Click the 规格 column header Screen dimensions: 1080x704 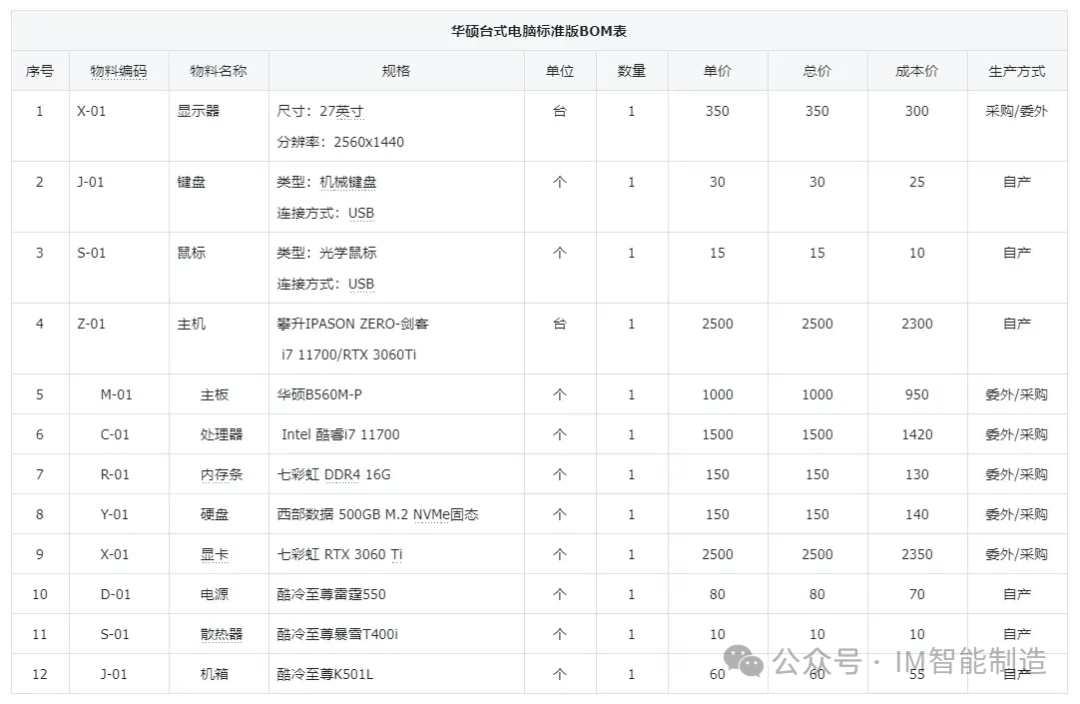[396, 71]
